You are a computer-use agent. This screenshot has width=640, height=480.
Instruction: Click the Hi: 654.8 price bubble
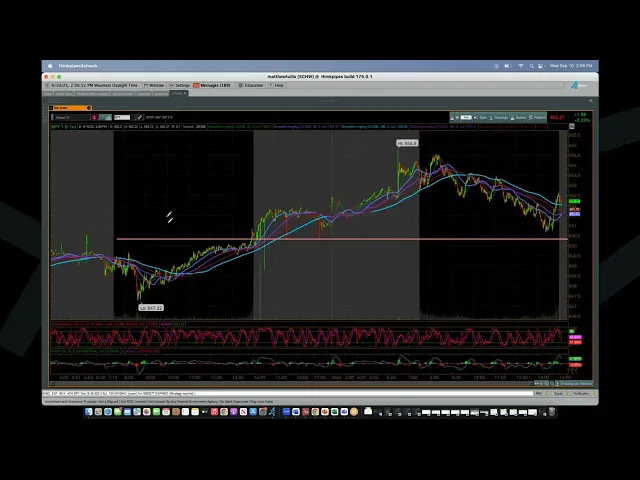tap(407, 143)
